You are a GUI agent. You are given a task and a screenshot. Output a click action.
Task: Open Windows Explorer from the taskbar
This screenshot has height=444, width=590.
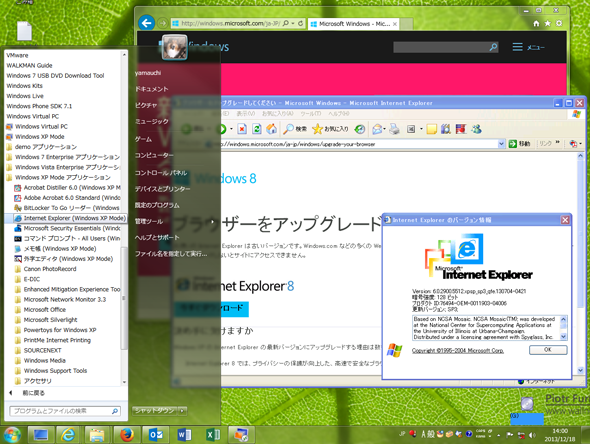pos(97,435)
